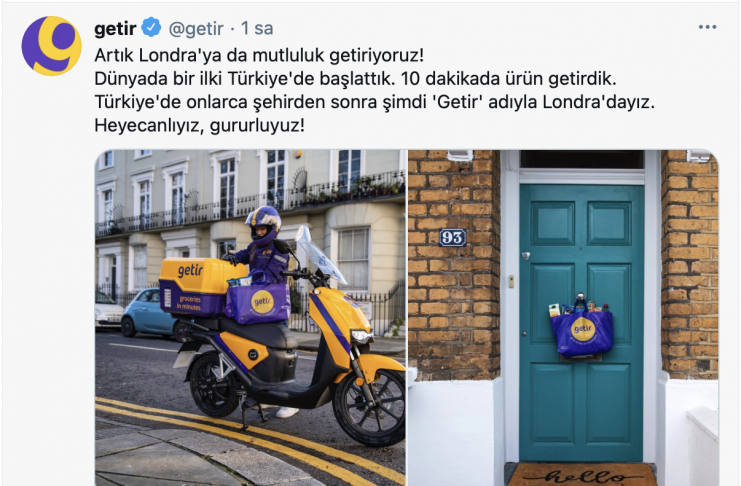The width and height of the screenshot is (741, 486).
Task: Open the Getir profile avatar
Action: click(x=51, y=46)
